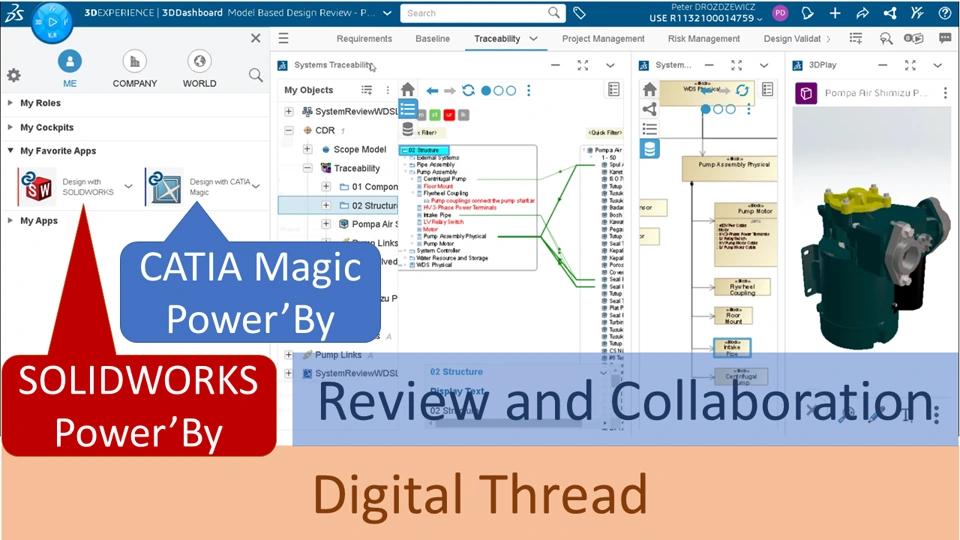Click the Home icon in the System widget
This screenshot has height=540, width=960.
point(650,89)
